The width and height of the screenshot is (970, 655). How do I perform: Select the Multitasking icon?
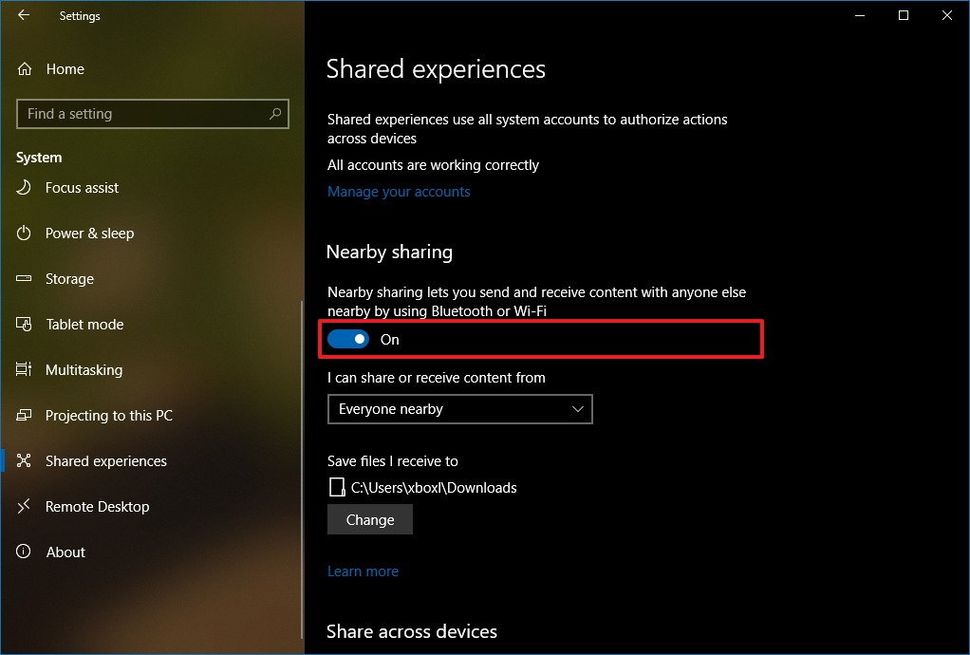tap(24, 370)
